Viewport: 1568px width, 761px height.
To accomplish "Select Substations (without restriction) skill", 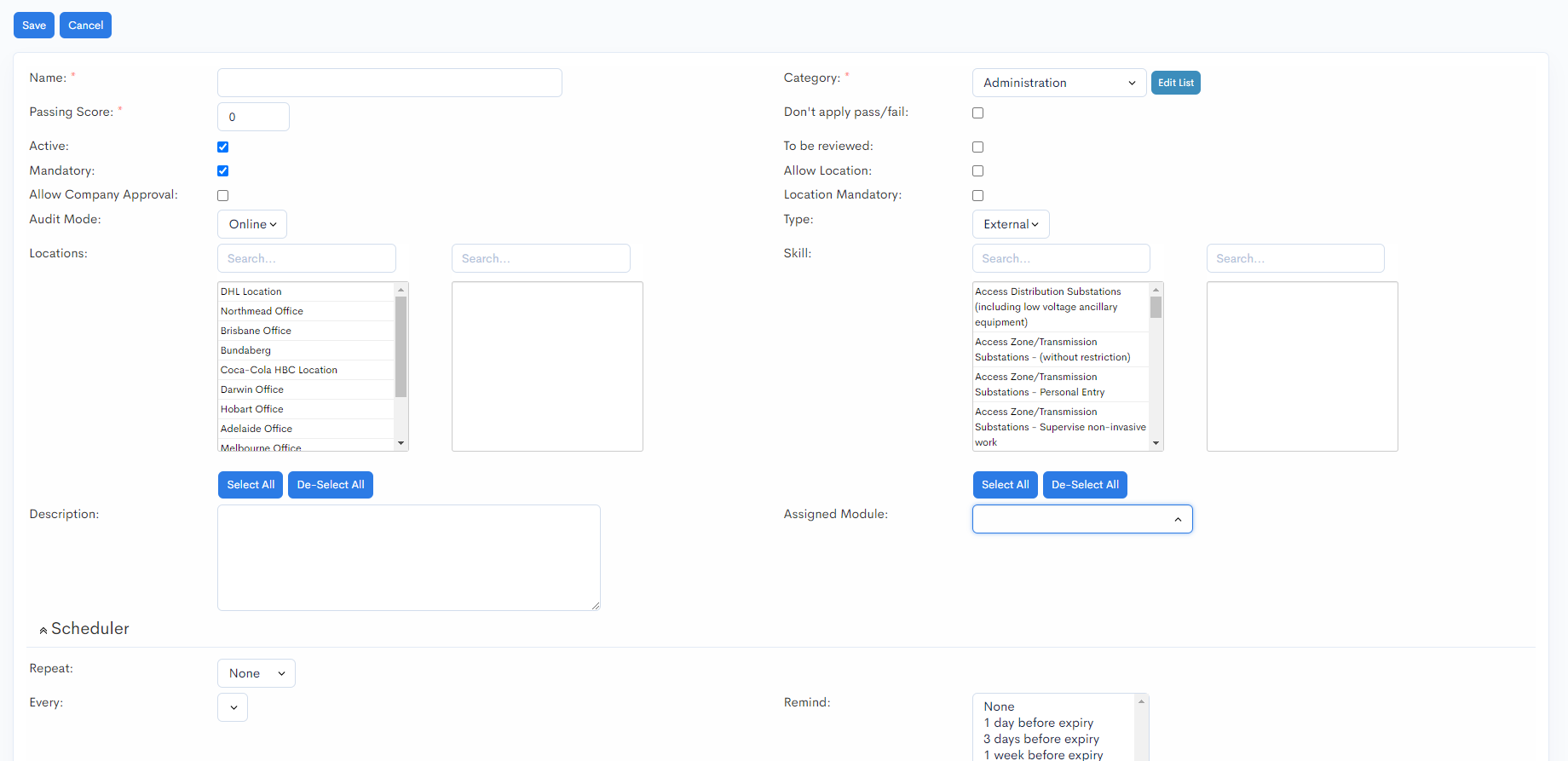I will 1061,349.
